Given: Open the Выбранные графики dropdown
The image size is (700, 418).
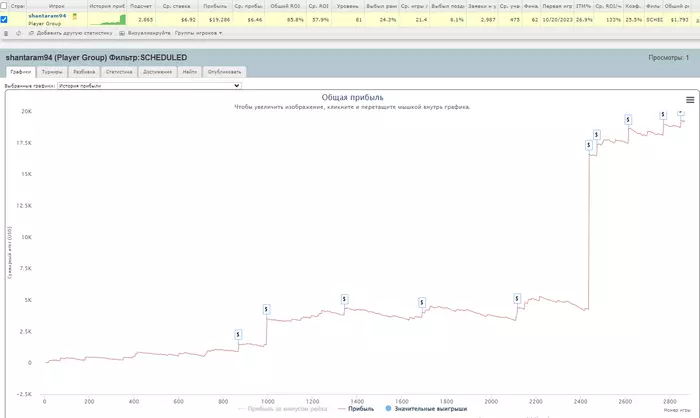Looking at the screenshot, I should tap(149, 85).
